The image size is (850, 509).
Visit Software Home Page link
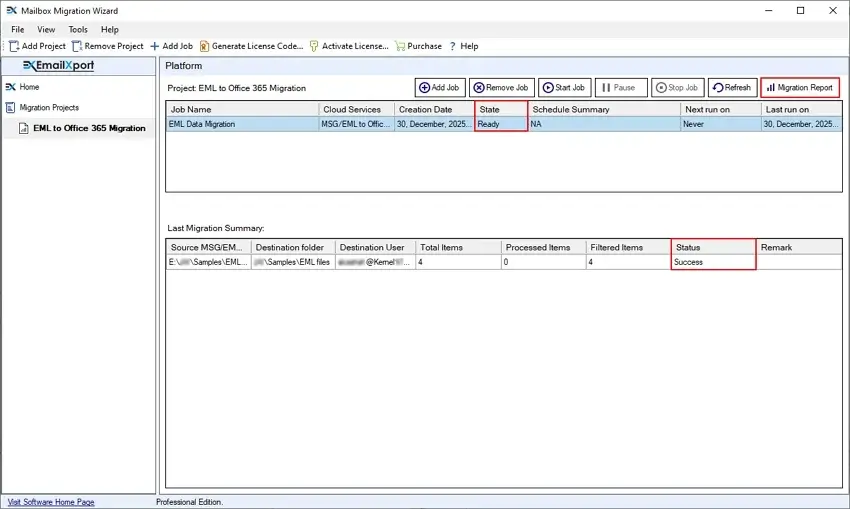[x=51, y=502]
